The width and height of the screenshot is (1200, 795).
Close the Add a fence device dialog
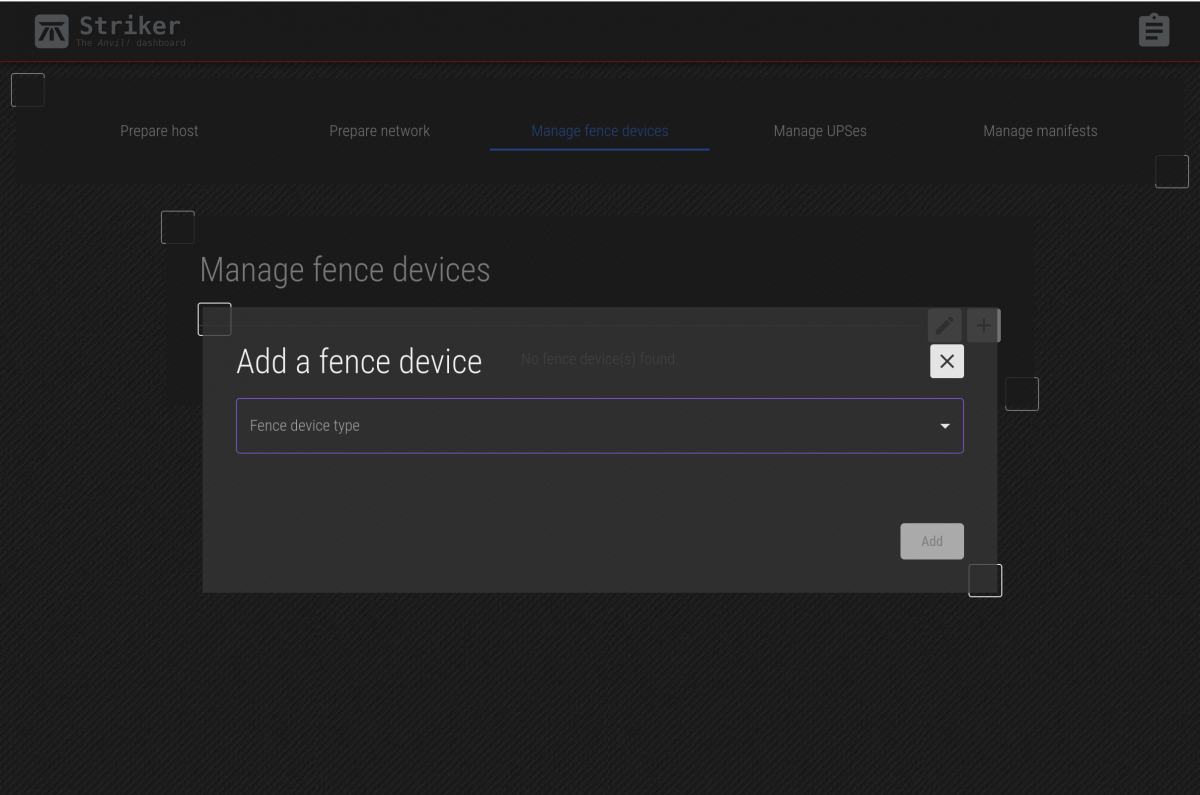(946, 361)
